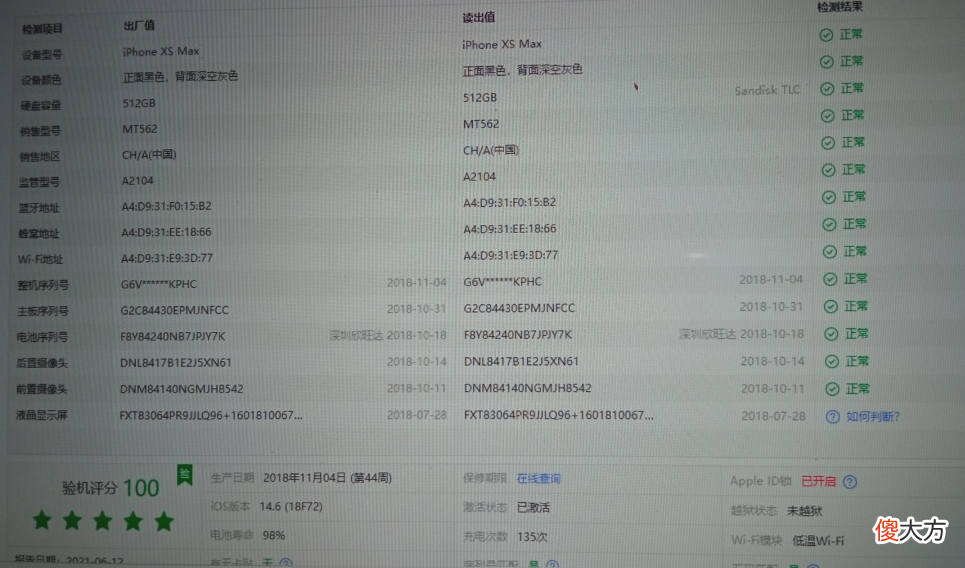Click 2018-11-04 date in the 出厂值 column
This screenshot has width=965, height=568.
coord(417,283)
